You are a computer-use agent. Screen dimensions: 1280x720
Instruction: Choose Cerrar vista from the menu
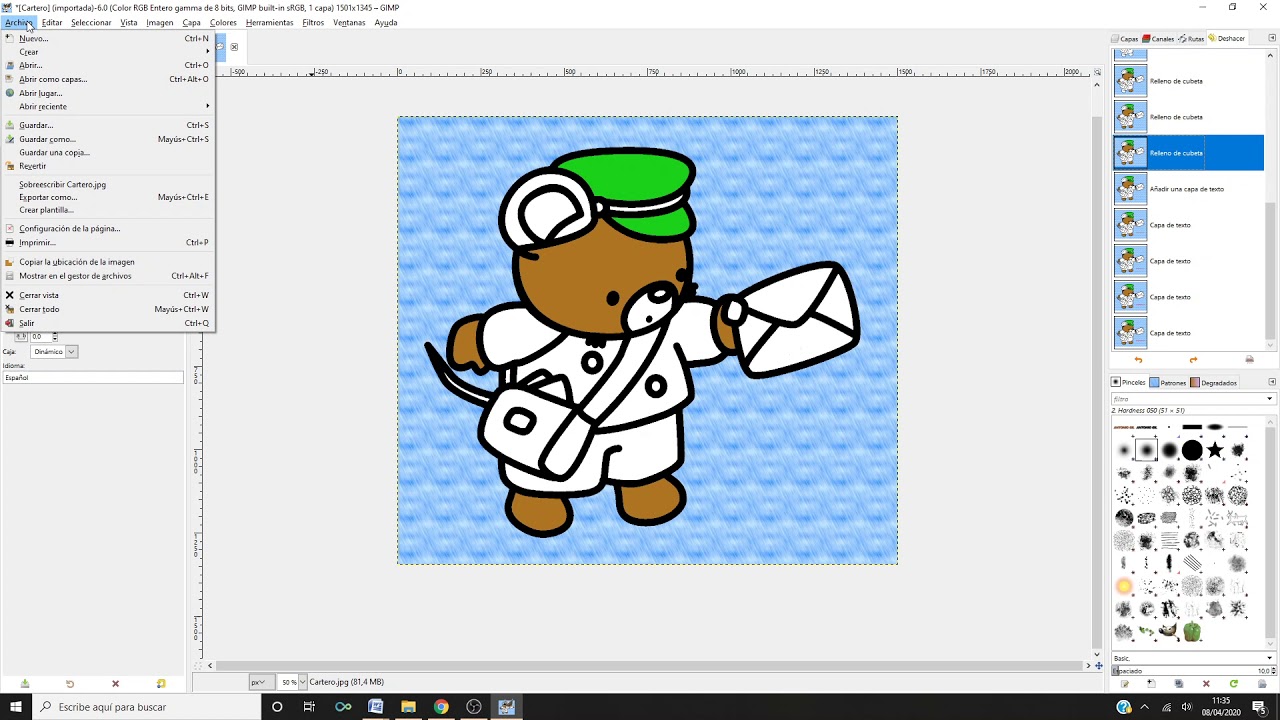tap(108, 295)
